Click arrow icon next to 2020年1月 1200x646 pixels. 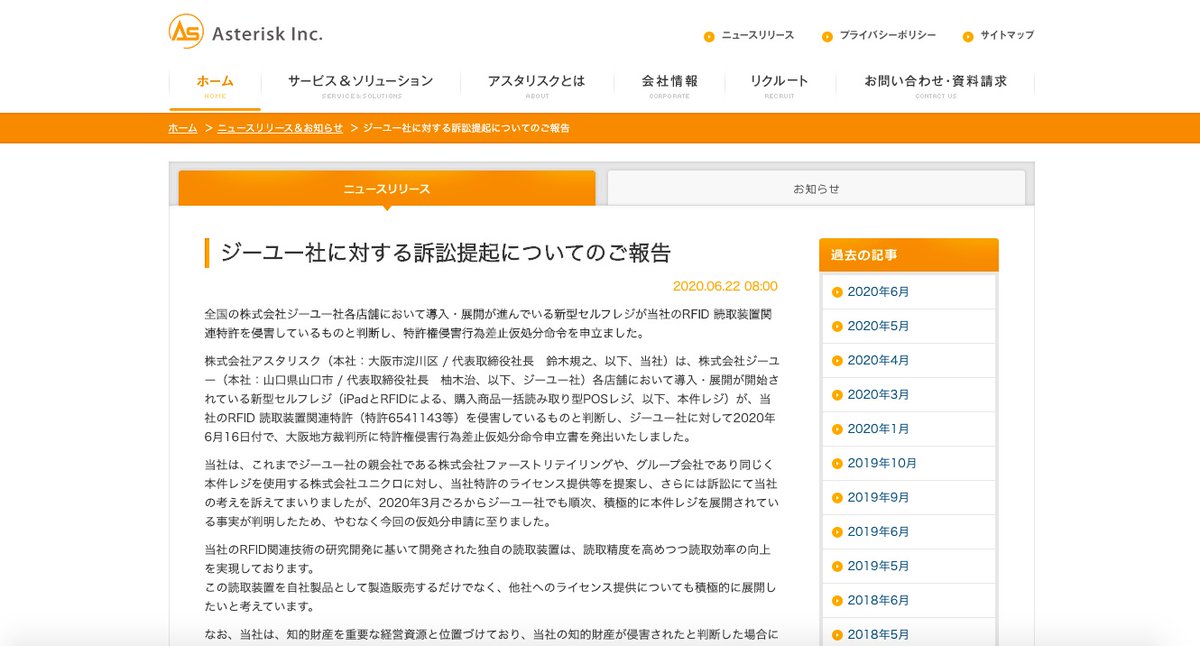pos(837,429)
